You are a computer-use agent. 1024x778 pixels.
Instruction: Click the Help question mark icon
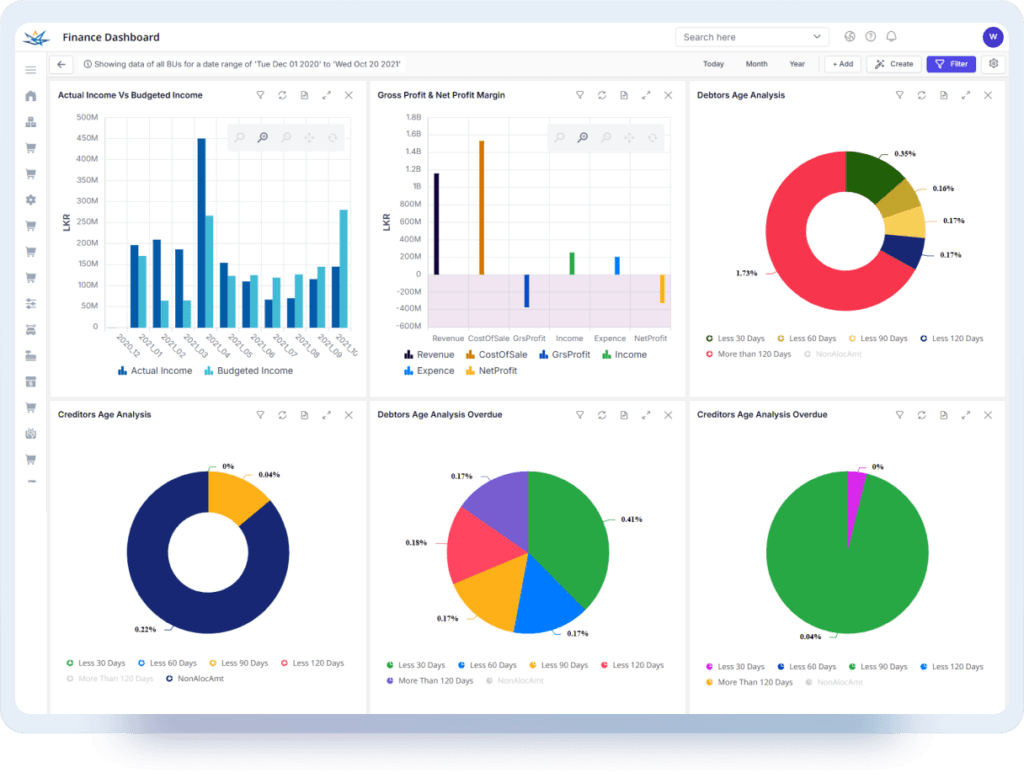[x=871, y=37]
